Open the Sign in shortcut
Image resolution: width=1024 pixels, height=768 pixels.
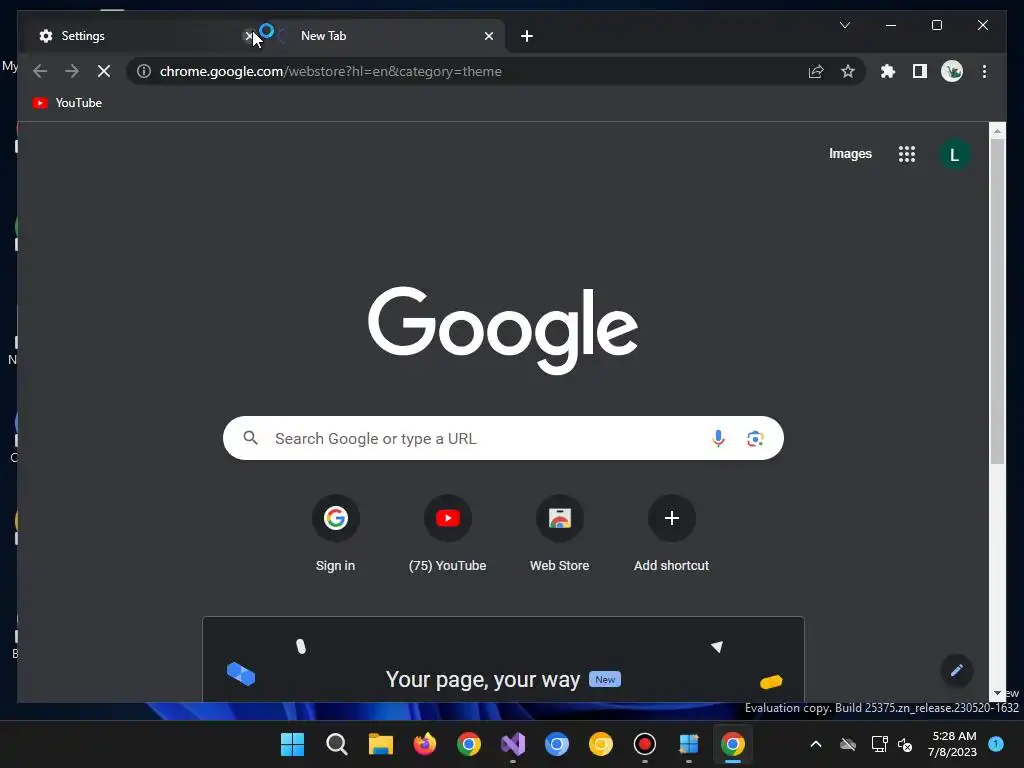pyautogui.click(x=336, y=534)
